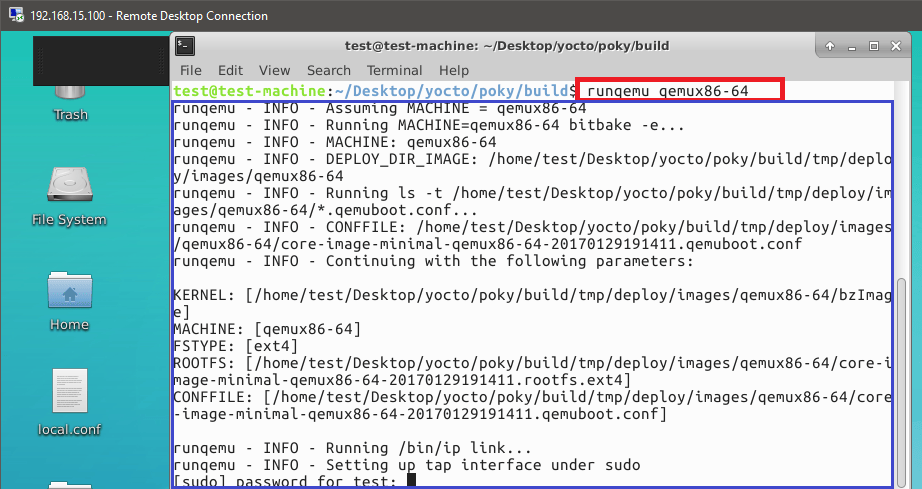This screenshot has height=489, width=922.
Task: Open the Help menu
Action: [x=453, y=70]
